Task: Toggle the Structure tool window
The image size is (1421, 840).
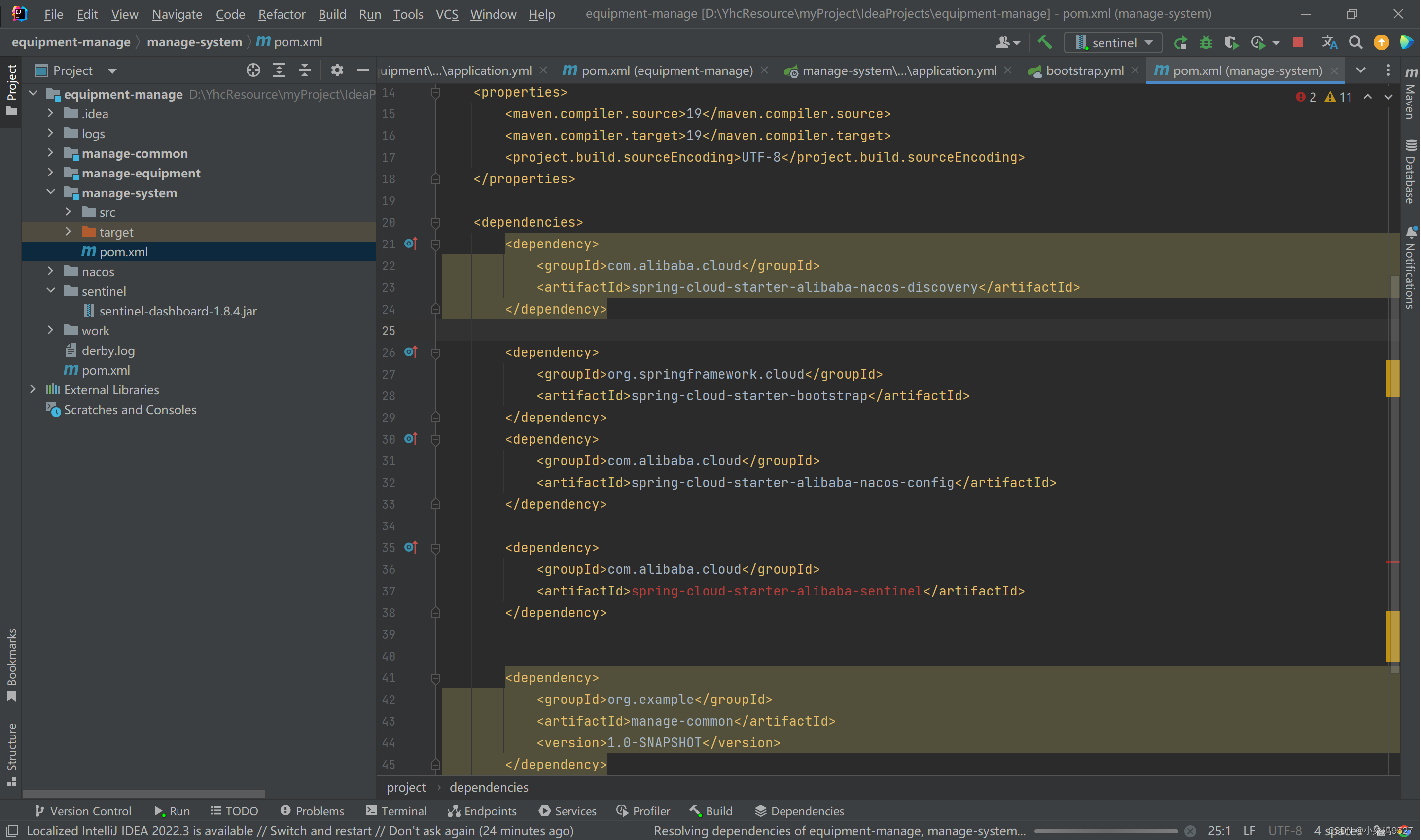Action: pos(11,755)
